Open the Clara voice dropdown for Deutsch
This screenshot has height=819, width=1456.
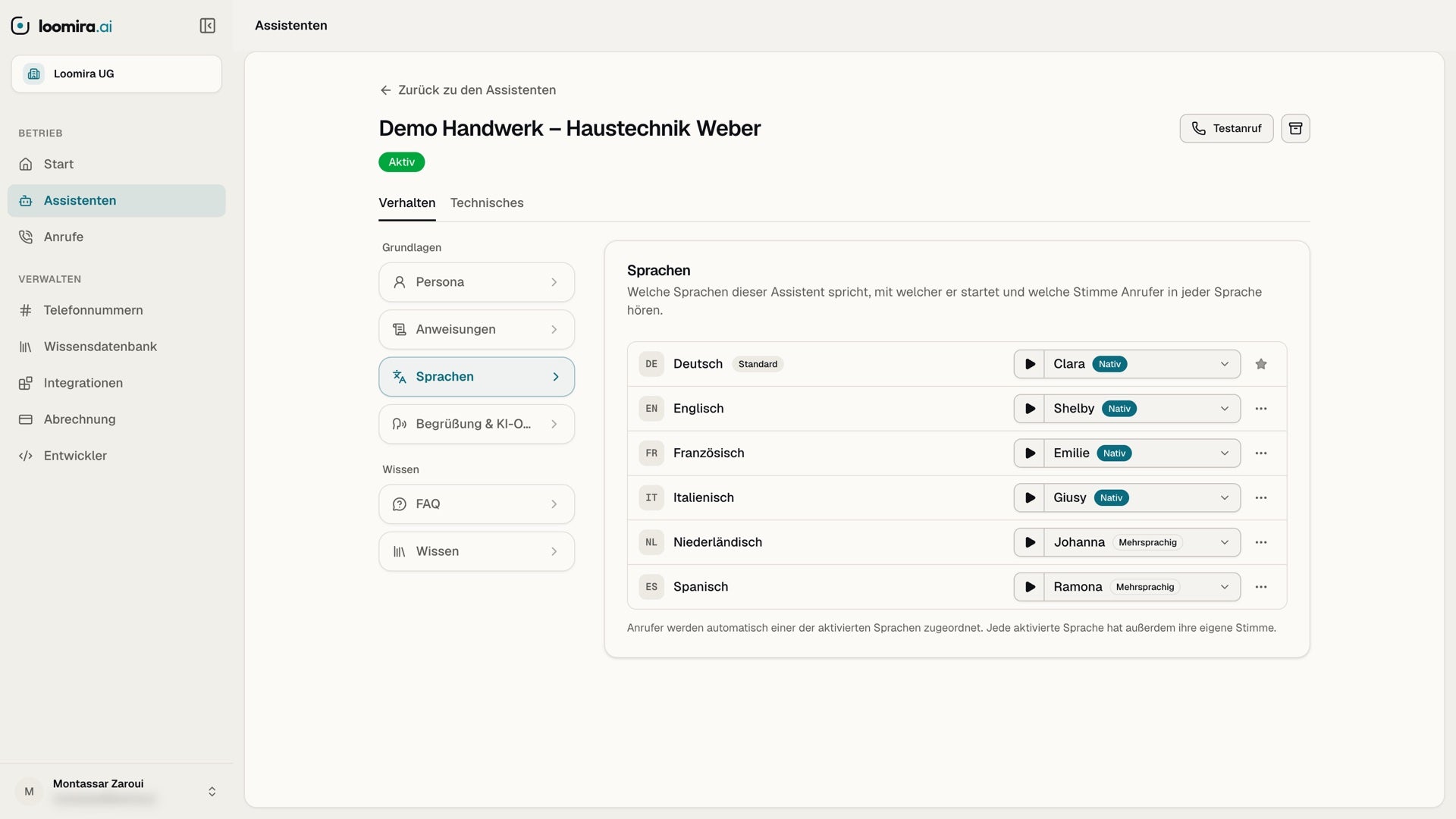click(x=1142, y=364)
